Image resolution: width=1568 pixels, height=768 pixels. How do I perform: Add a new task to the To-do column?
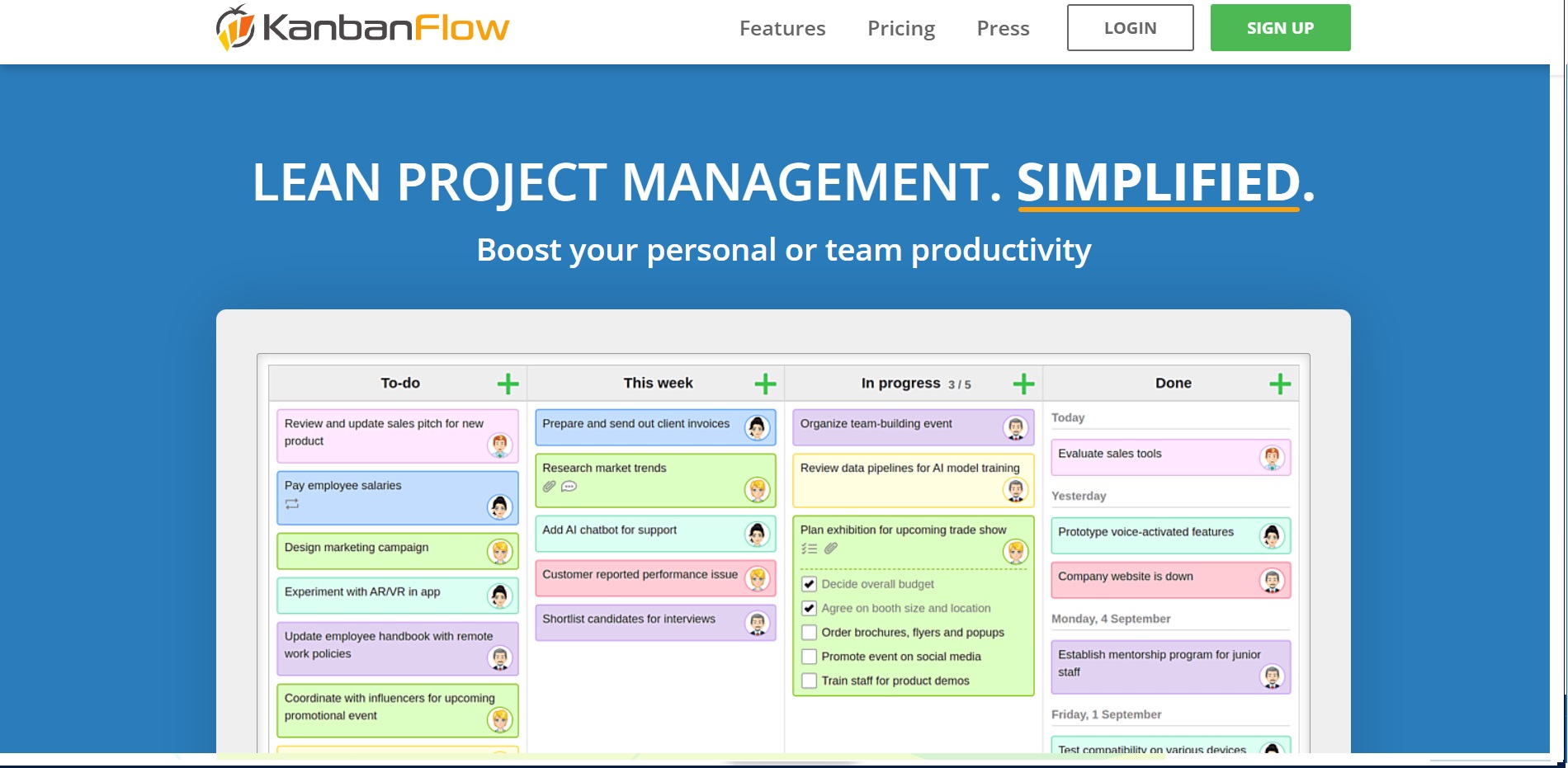(x=509, y=383)
